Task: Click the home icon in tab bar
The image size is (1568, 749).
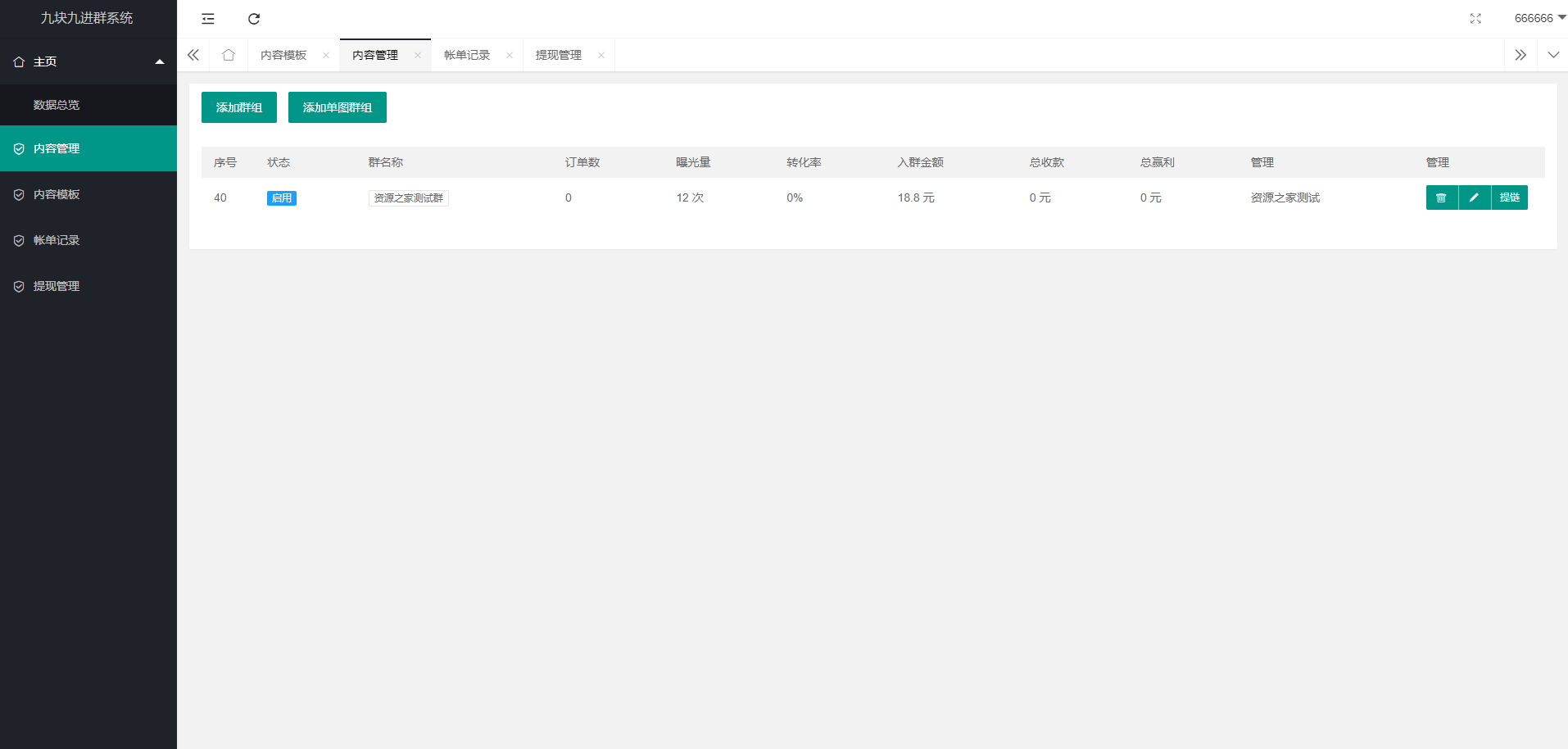Action: point(228,55)
